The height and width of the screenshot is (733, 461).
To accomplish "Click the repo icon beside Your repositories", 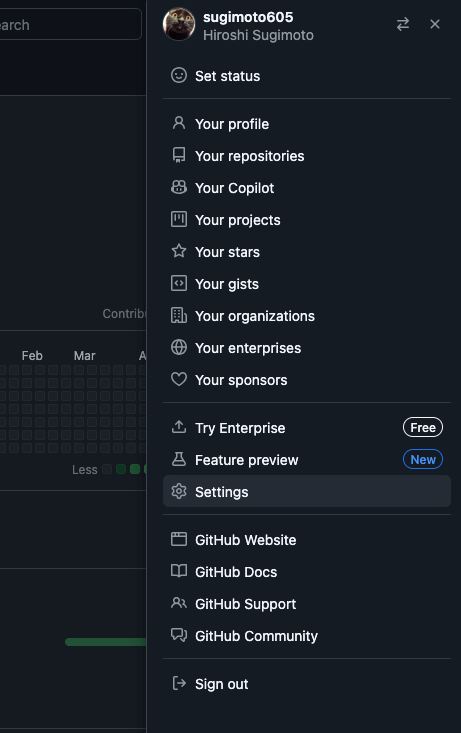I will [179, 155].
